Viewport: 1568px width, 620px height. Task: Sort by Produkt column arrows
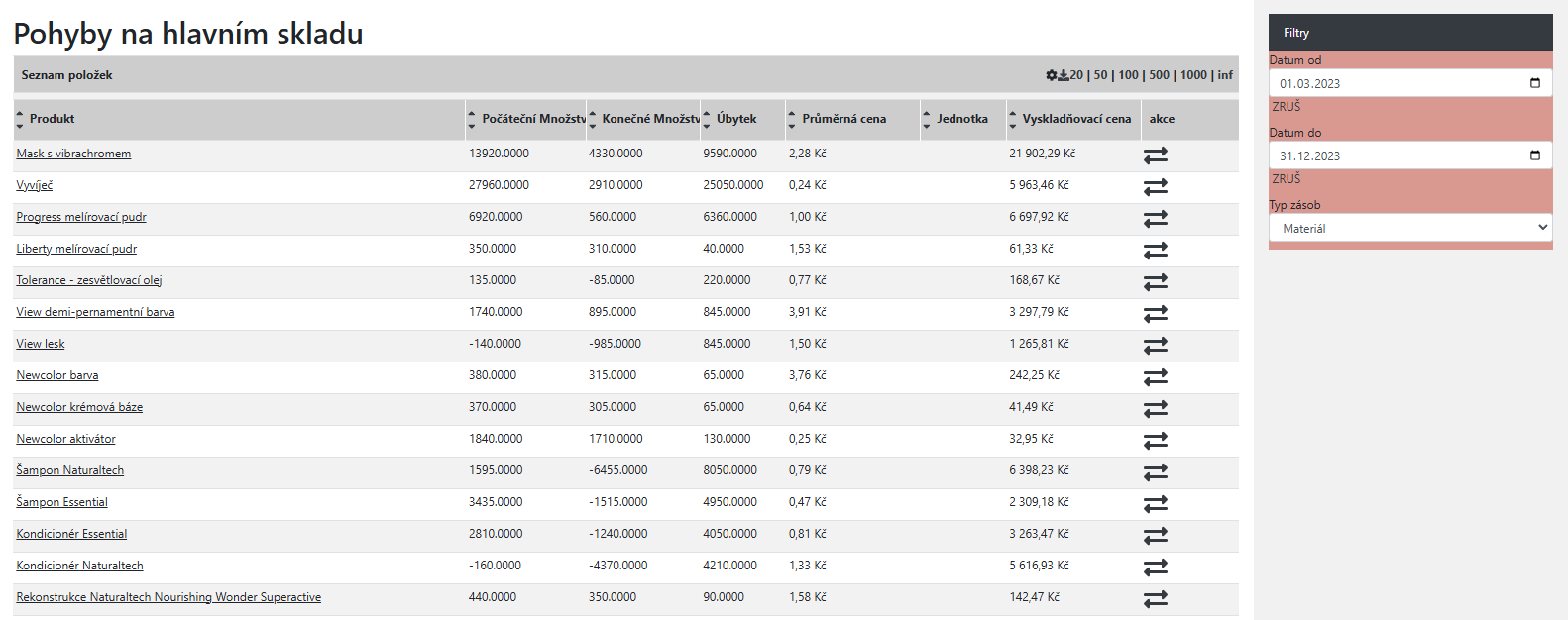click(x=20, y=119)
